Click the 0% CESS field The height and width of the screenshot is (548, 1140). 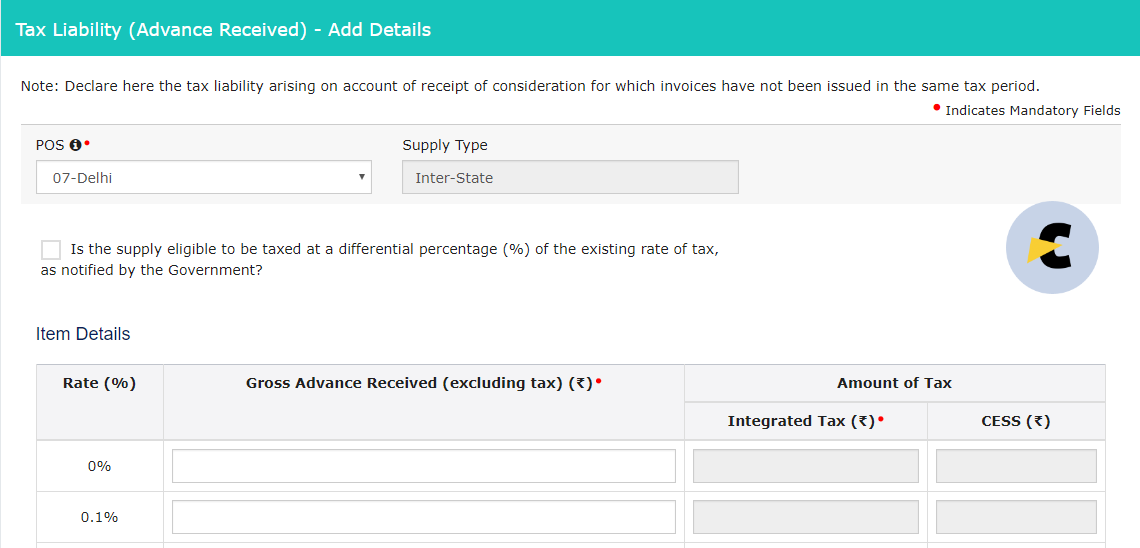[x=1016, y=466]
